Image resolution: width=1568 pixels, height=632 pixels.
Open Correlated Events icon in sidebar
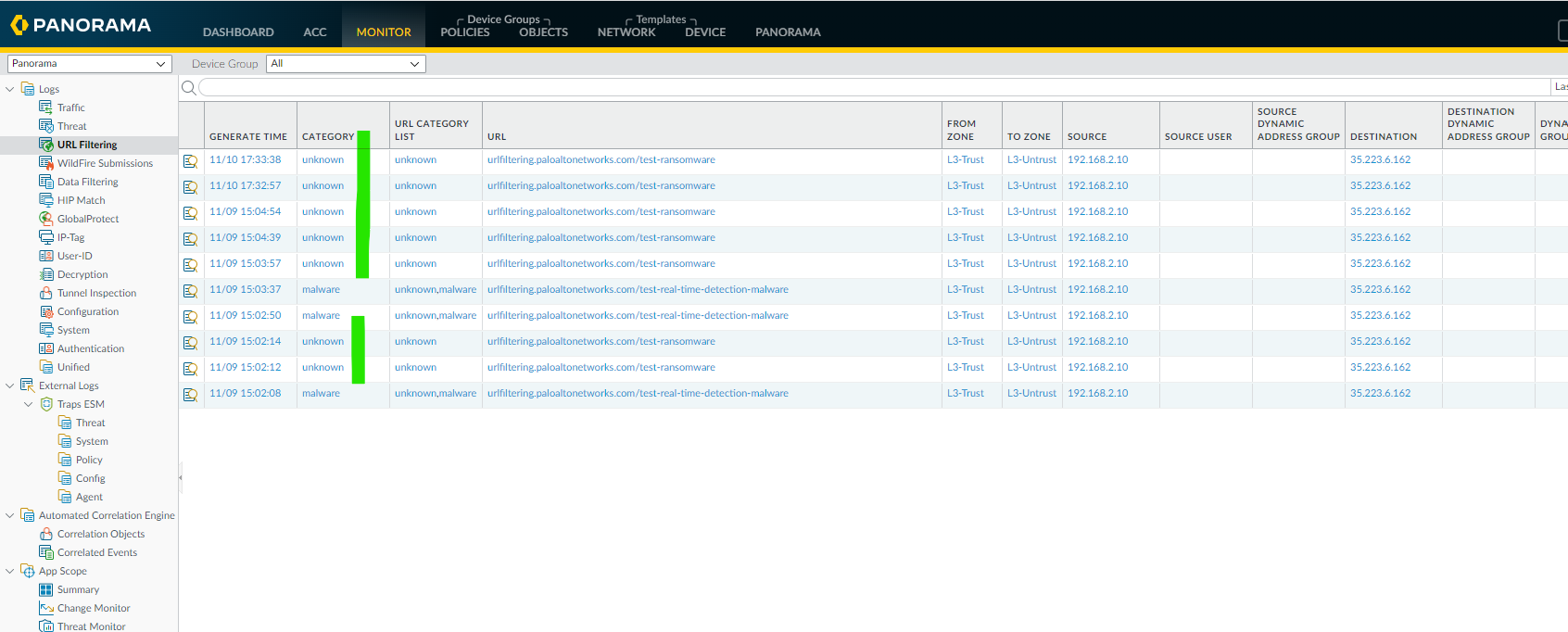[45, 552]
